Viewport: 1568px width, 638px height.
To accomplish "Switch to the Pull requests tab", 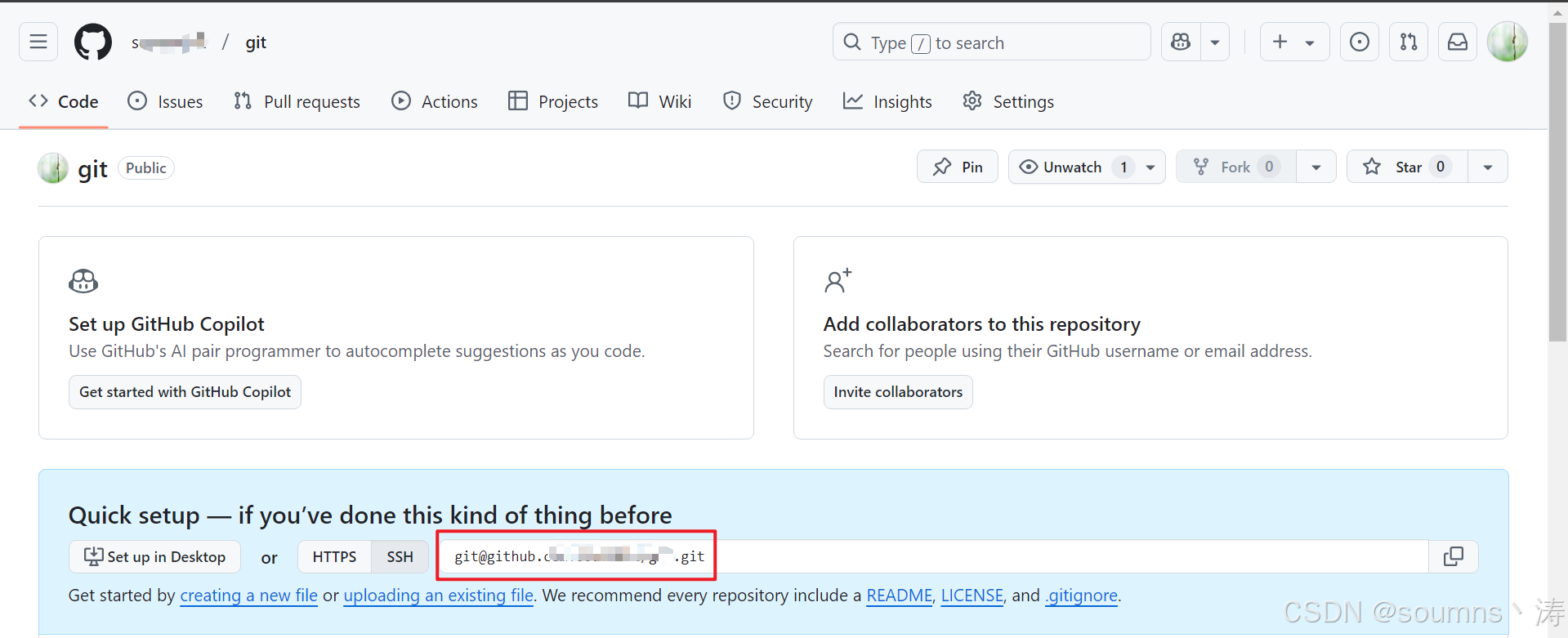I will pos(297,101).
